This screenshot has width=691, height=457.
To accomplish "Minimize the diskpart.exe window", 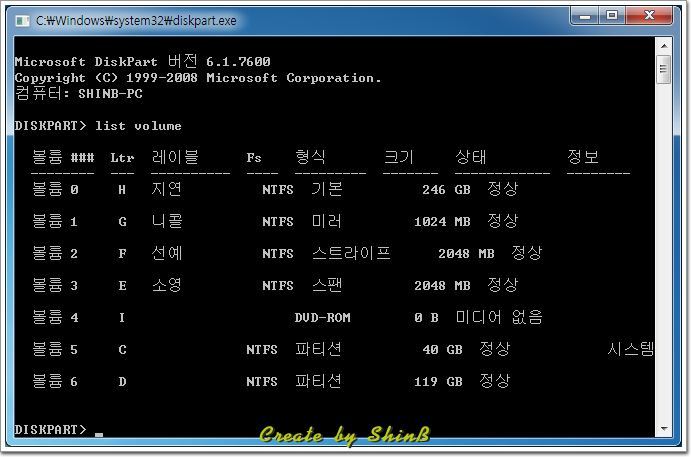I will [x=585, y=16].
